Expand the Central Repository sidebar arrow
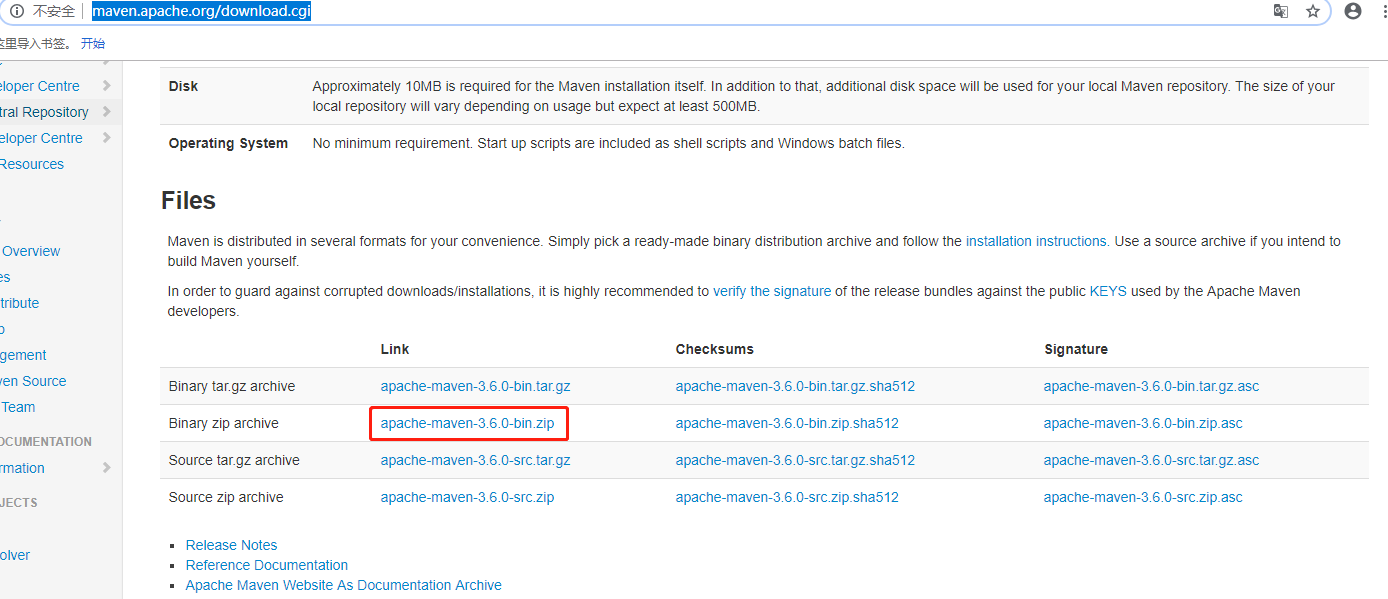This screenshot has height=599, width=1388. (x=106, y=112)
